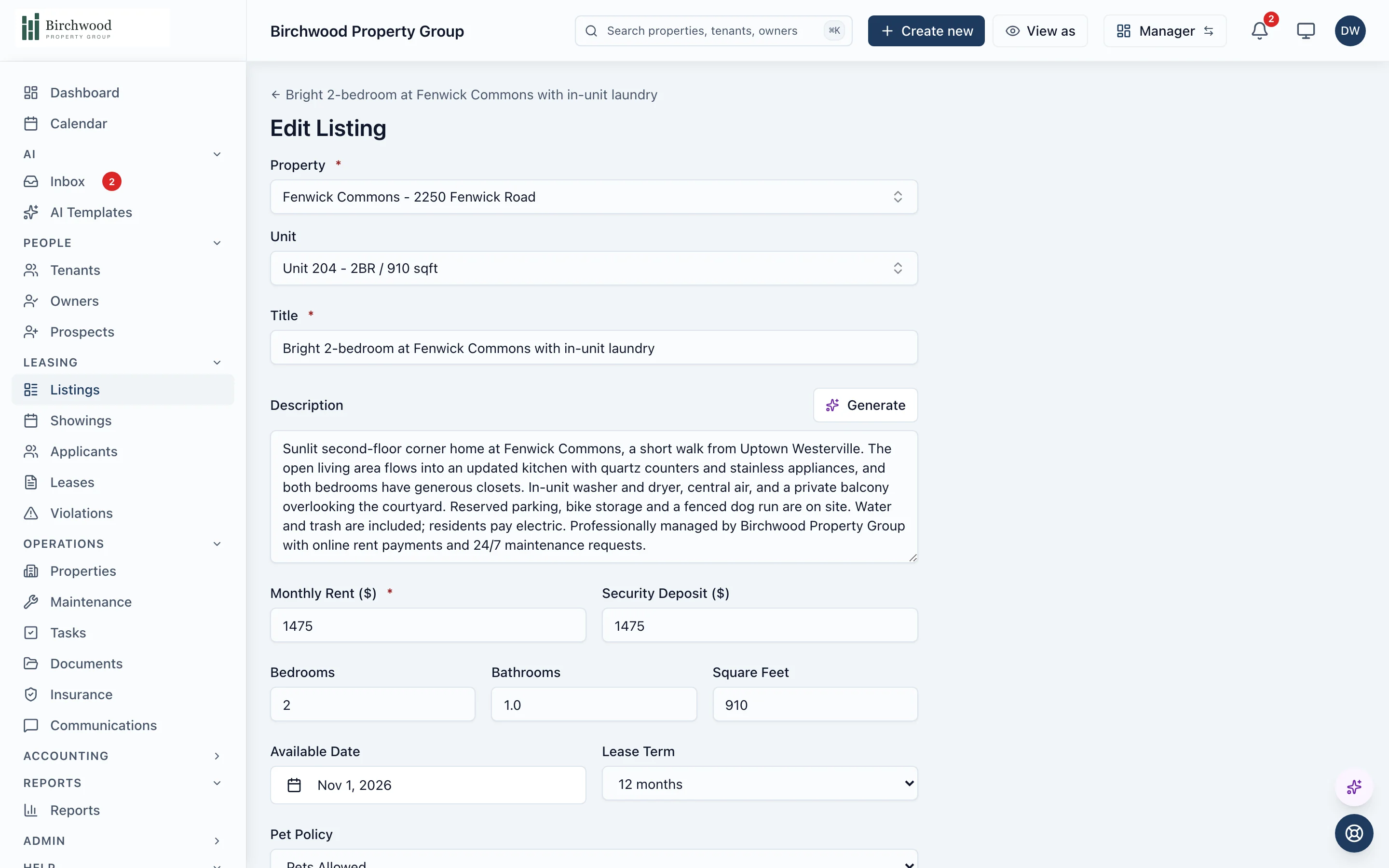
Task: Open Applicants page
Action: [123, 451]
